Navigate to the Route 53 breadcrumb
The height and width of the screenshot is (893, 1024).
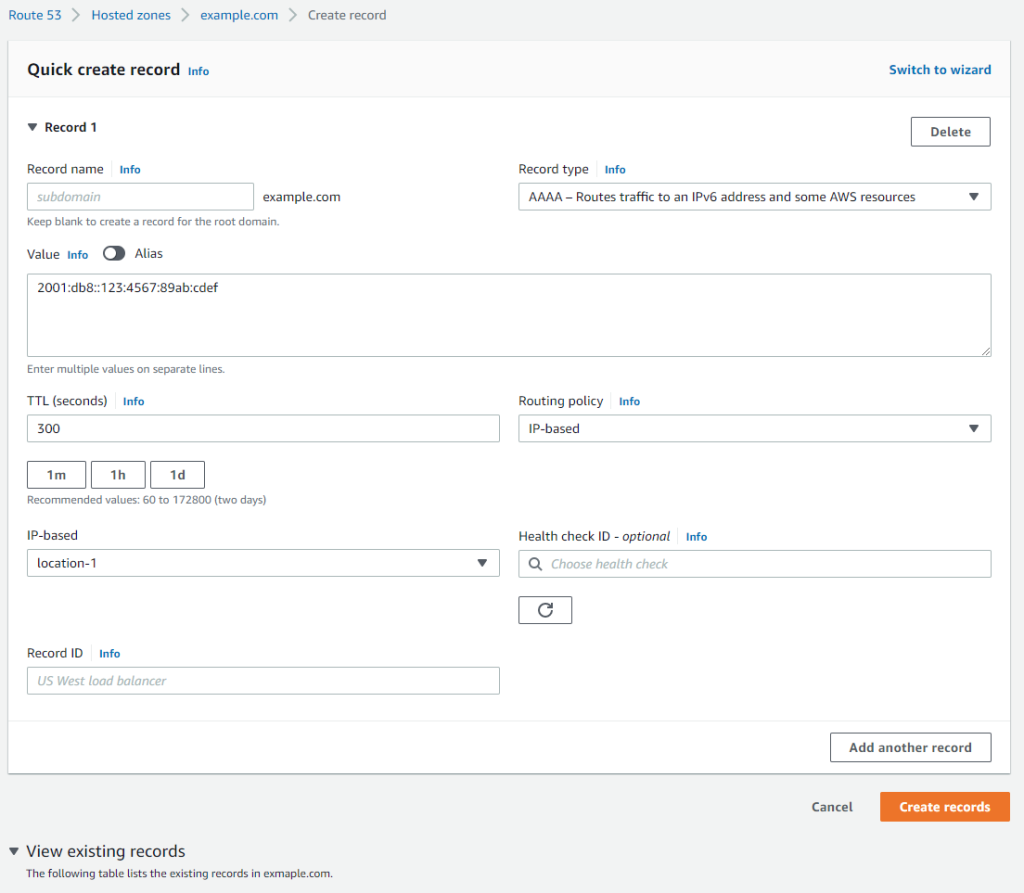coord(35,15)
